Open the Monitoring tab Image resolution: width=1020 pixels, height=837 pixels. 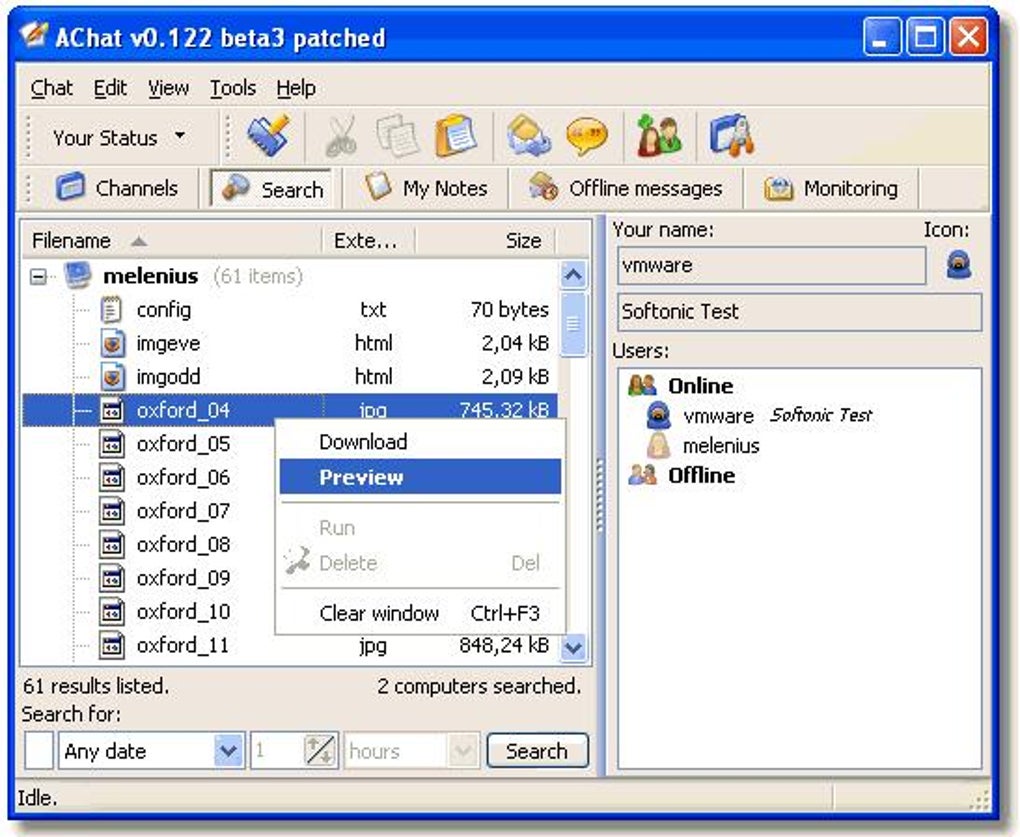[x=831, y=188]
